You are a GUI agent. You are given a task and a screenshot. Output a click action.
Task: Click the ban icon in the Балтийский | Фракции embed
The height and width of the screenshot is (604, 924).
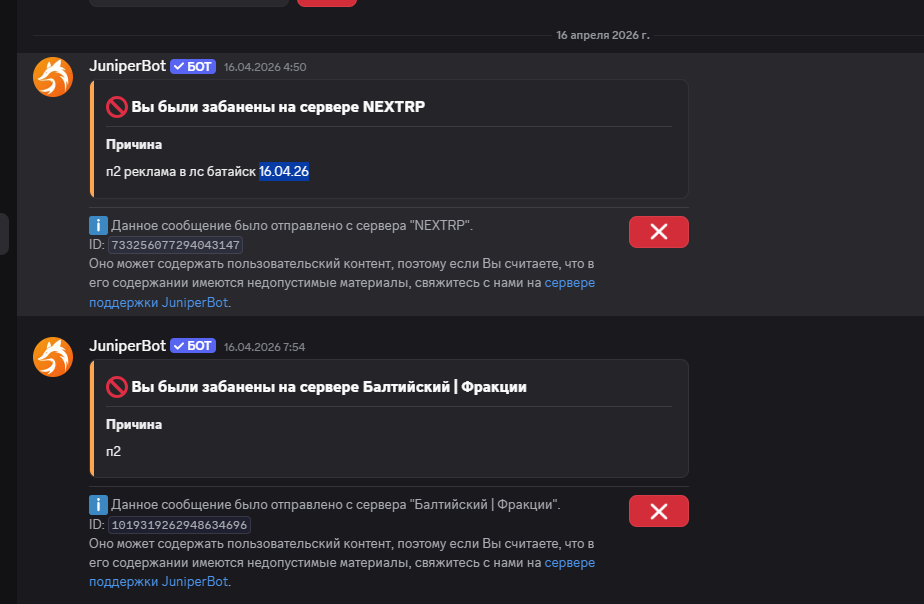coord(117,387)
